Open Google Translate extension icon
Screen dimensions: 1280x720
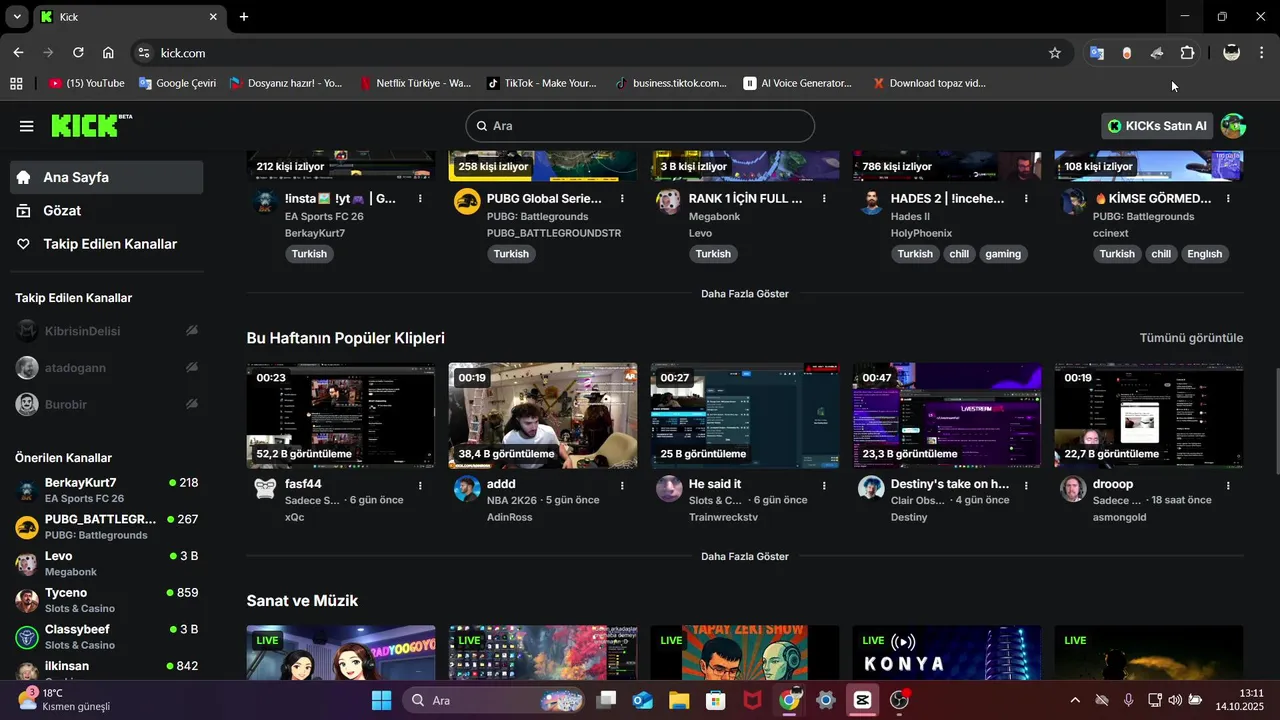[x=1097, y=53]
